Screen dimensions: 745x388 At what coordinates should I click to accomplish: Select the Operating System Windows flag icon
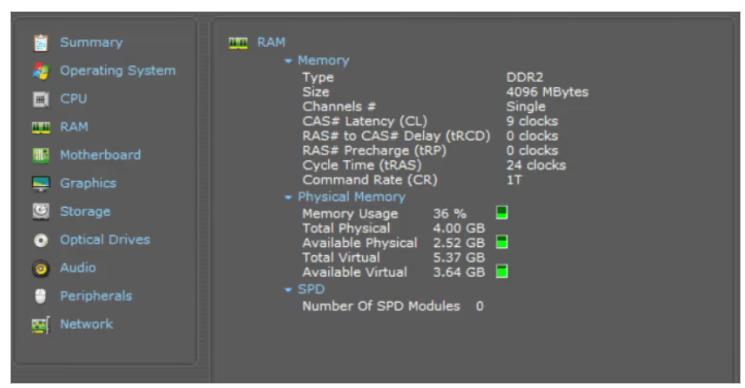[x=41, y=71]
